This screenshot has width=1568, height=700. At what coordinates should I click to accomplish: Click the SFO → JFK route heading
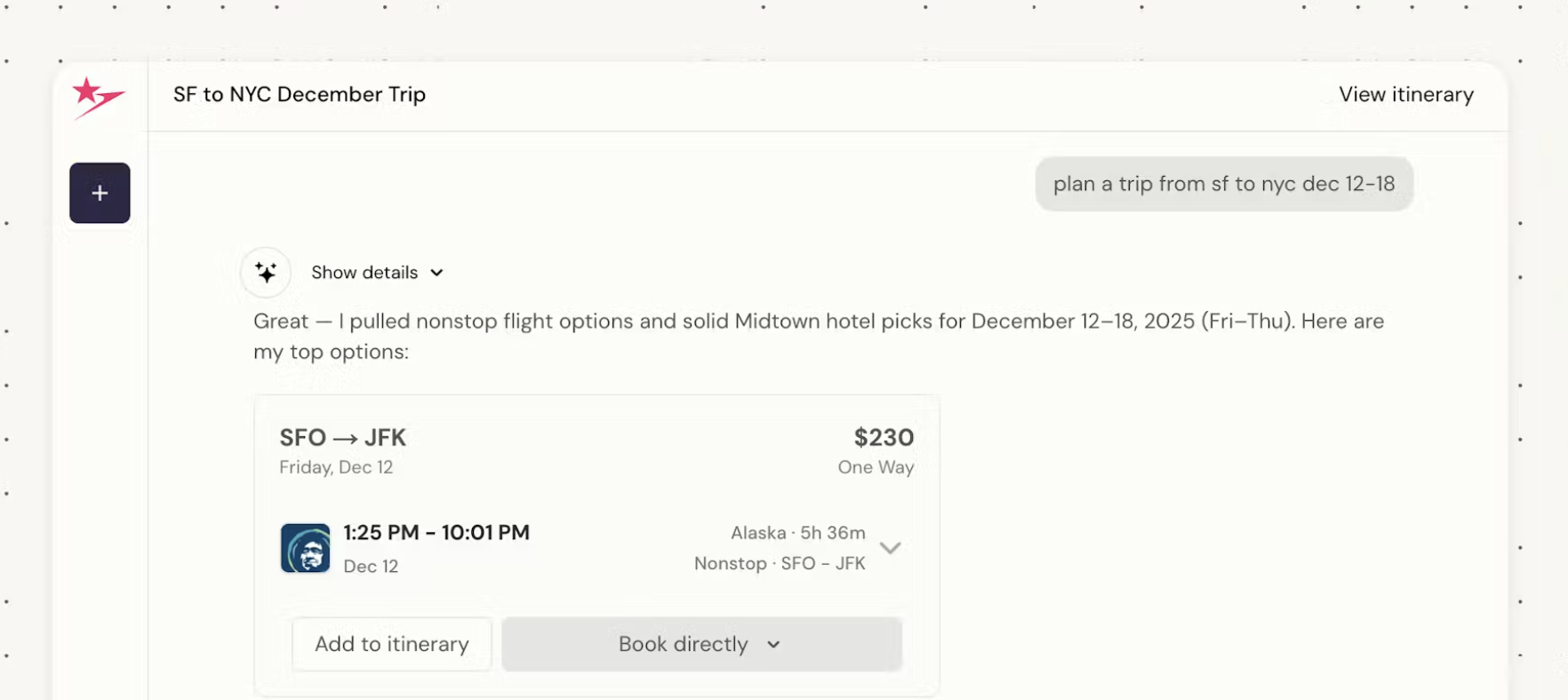[342, 438]
